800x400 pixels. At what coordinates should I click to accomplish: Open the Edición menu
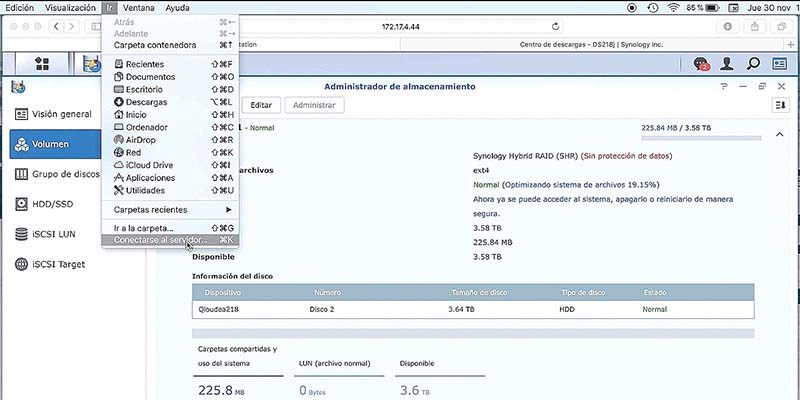[19, 8]
